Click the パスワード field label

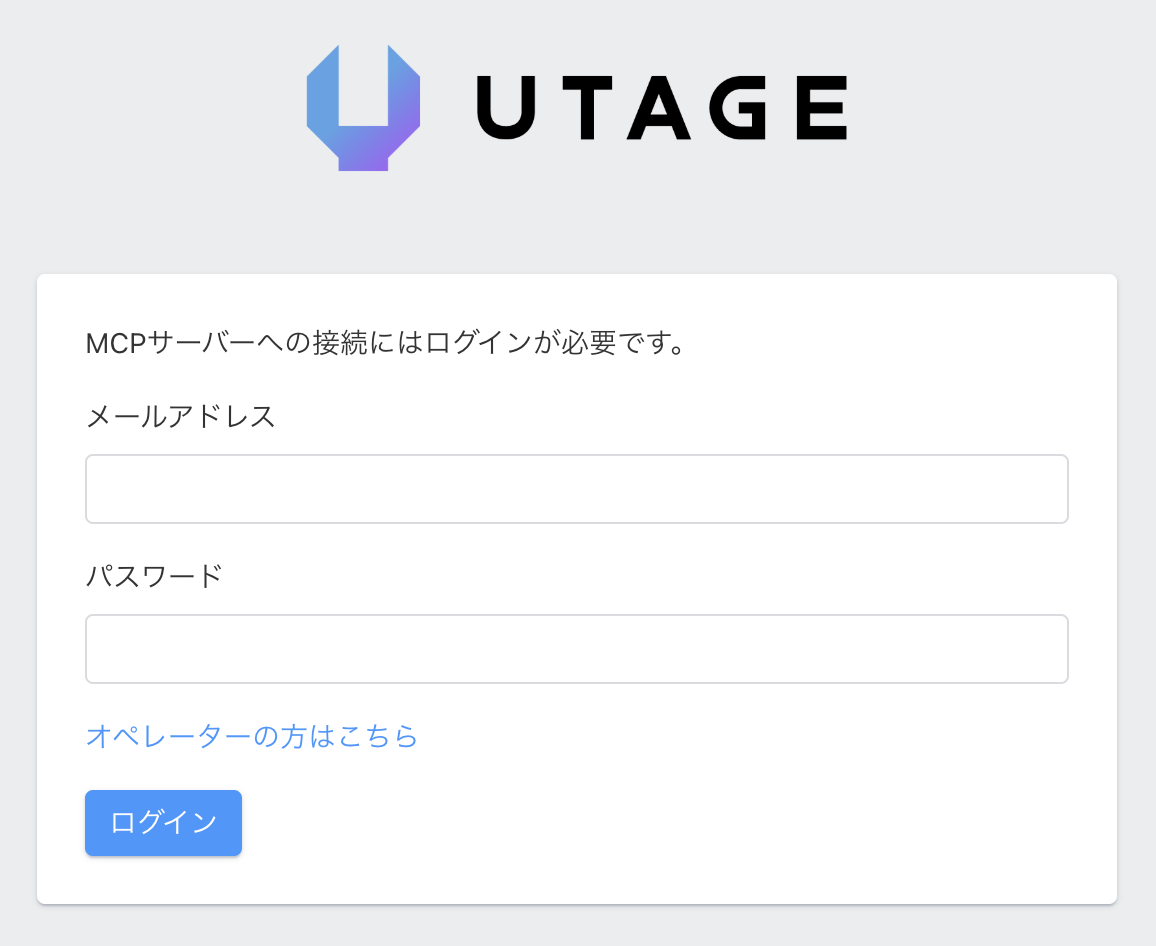(x=154, y=576)
